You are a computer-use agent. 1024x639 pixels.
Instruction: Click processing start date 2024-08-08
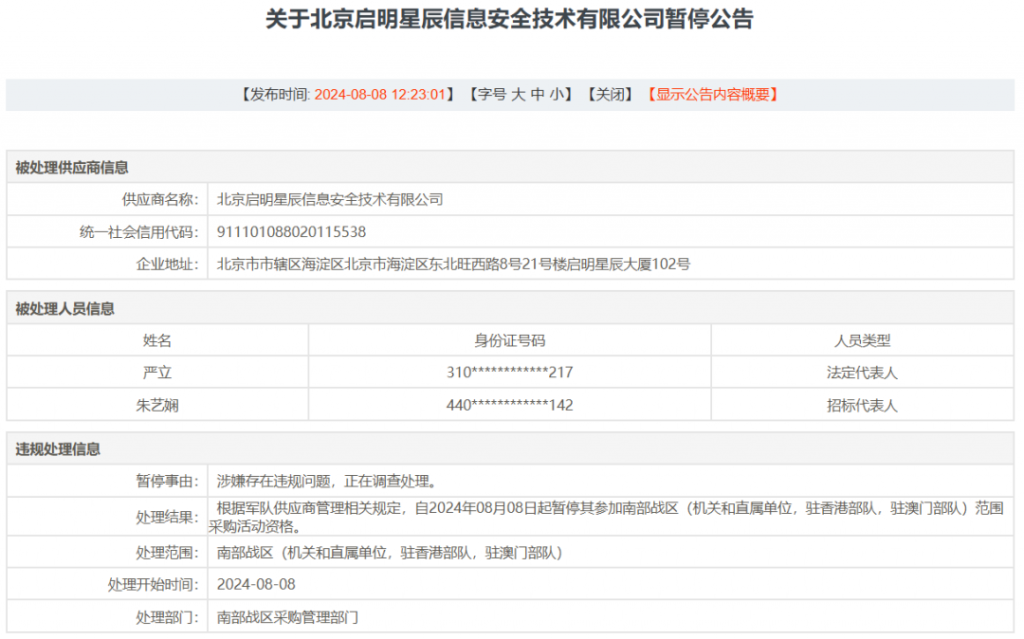pyautogui.click(x=256, y=584)
